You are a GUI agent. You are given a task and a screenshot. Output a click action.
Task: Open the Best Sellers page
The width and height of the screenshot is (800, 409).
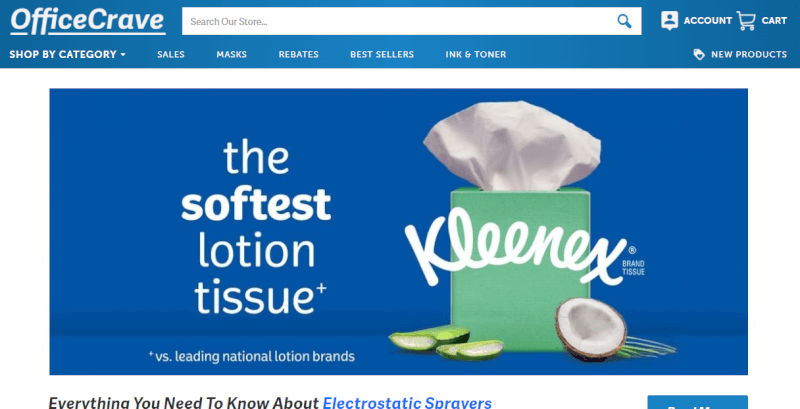(x=382, y=55)
